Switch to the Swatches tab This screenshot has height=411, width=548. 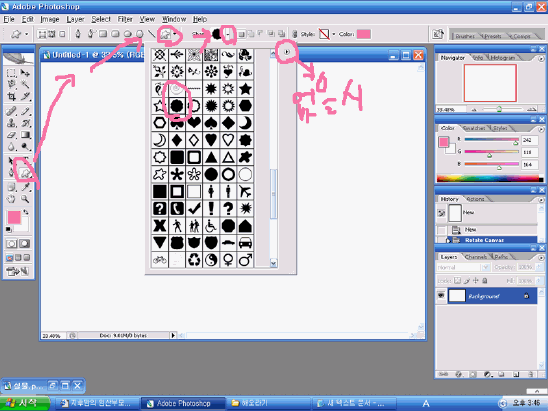[x=474, y=128]
